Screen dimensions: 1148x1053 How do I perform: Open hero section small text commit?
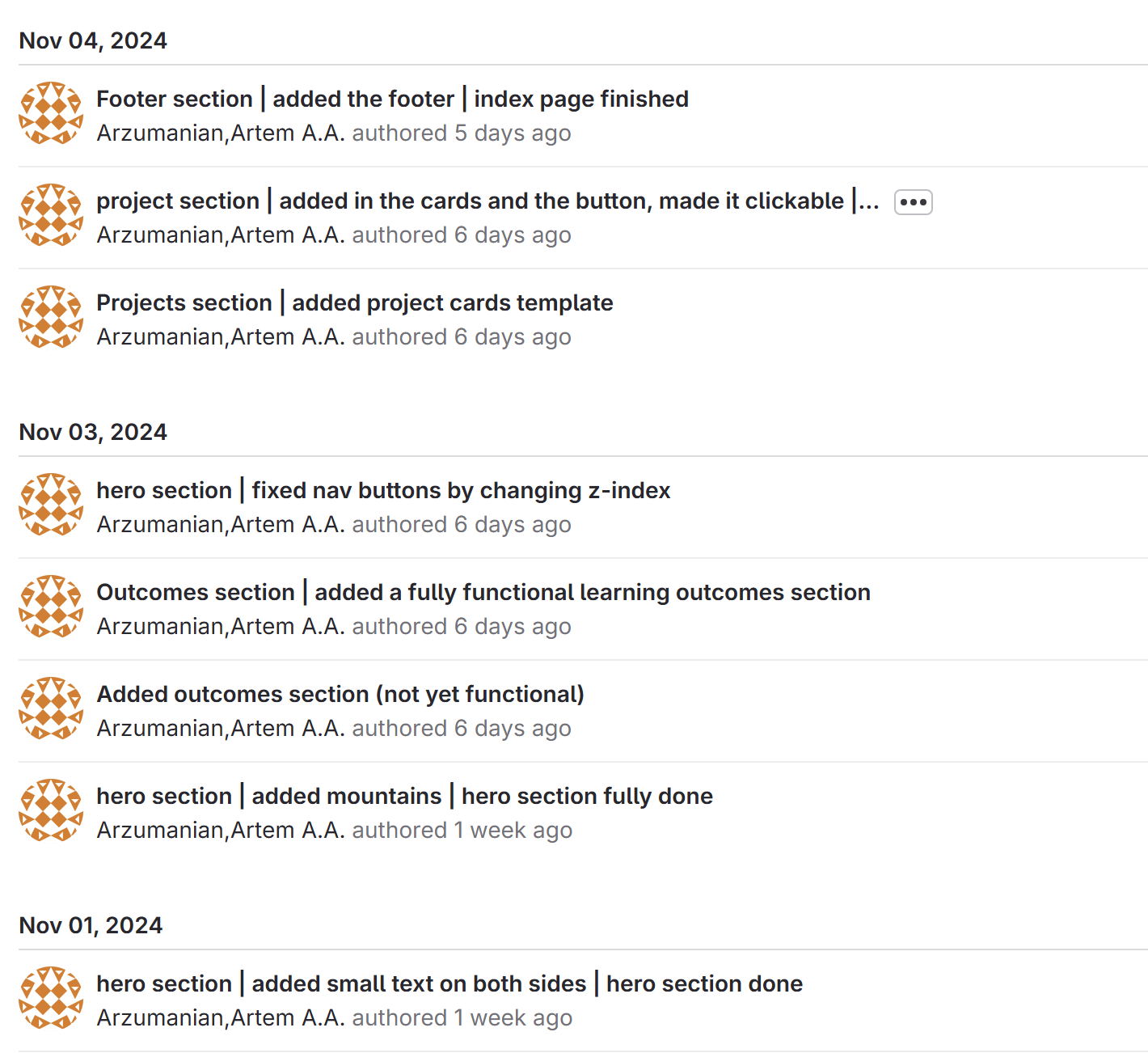[449, 983]
